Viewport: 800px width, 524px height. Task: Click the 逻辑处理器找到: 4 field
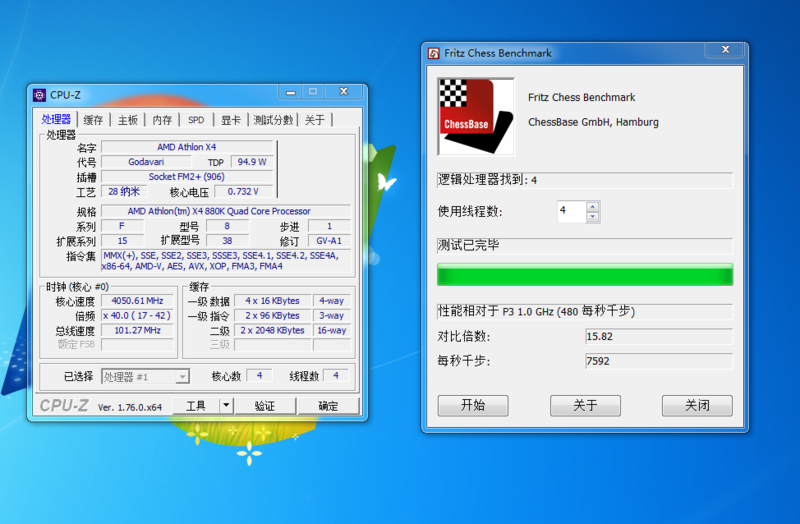click(585, 180)
